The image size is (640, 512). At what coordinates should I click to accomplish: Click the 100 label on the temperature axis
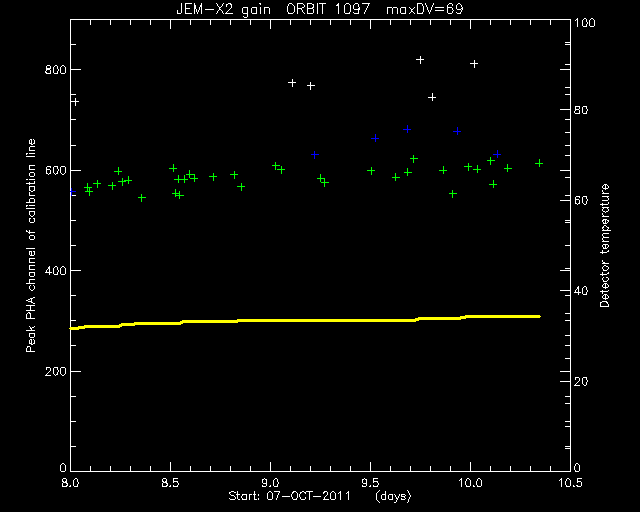[585, 23]
